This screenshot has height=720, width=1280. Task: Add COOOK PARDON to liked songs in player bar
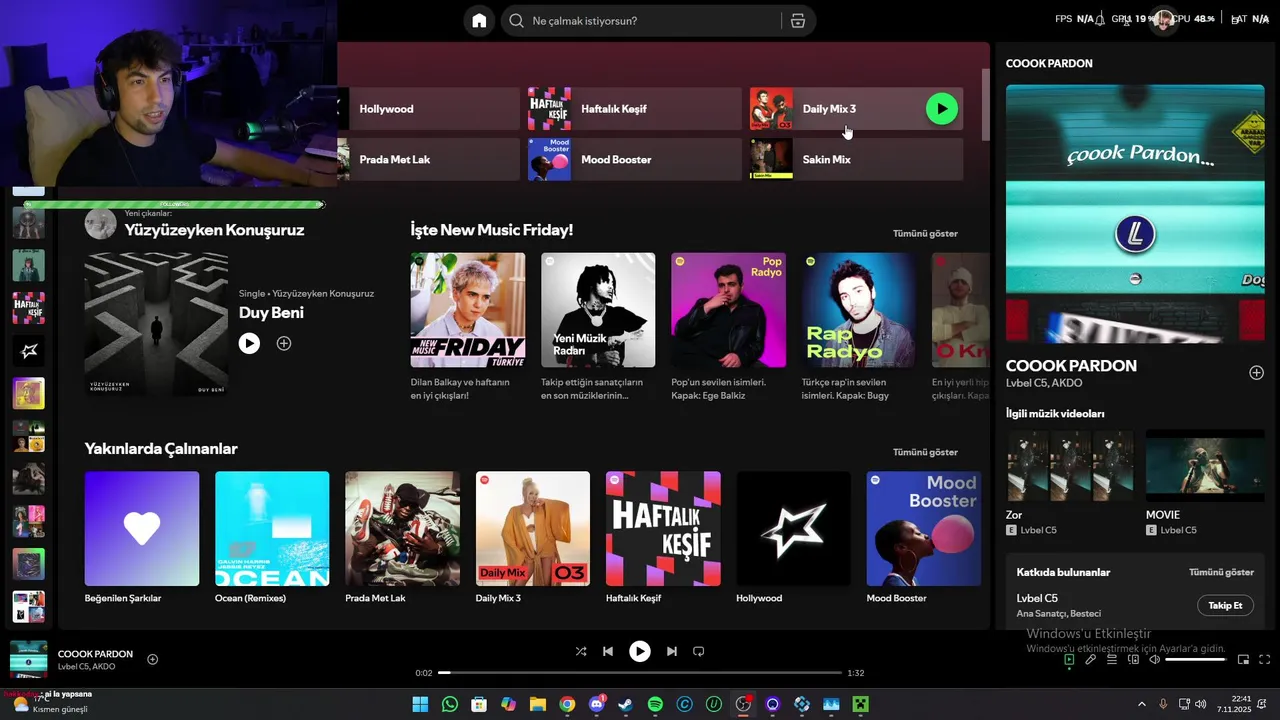[x=153, y=659]
